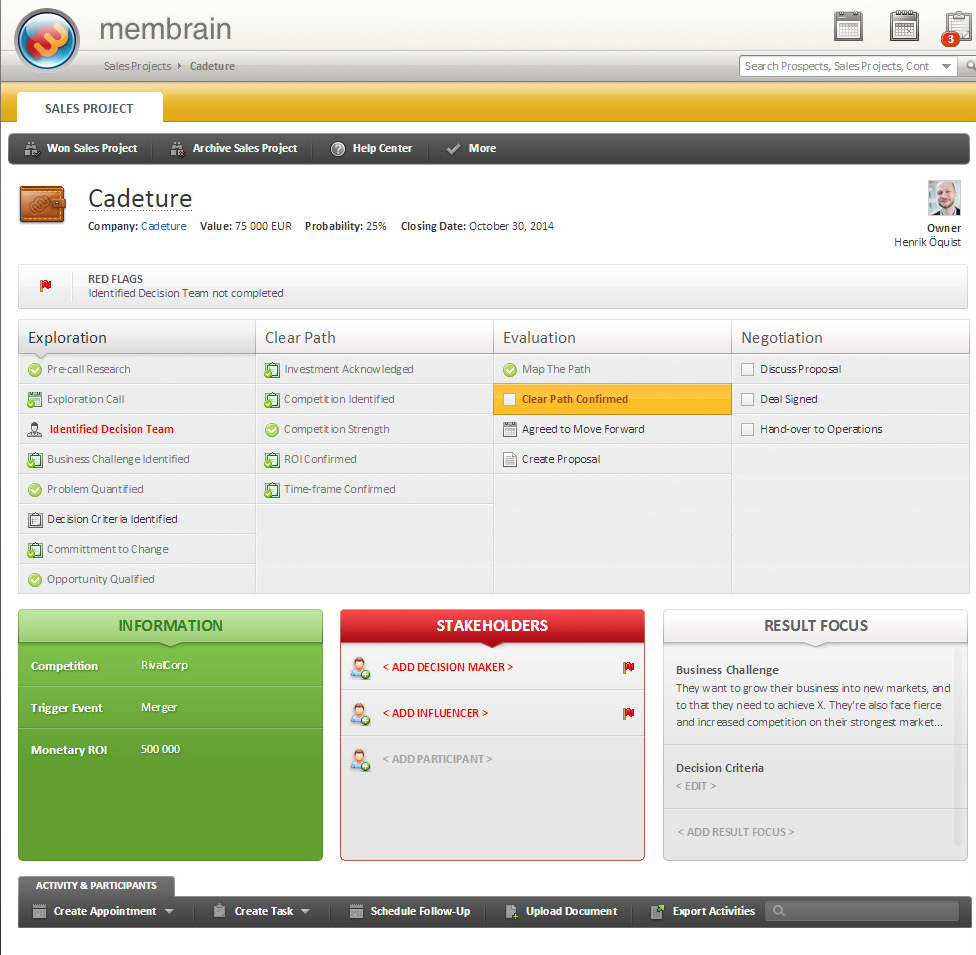976x955 pixels.
Task: Click < EDIT > under Decision Criteria
Action: [696, 786]
